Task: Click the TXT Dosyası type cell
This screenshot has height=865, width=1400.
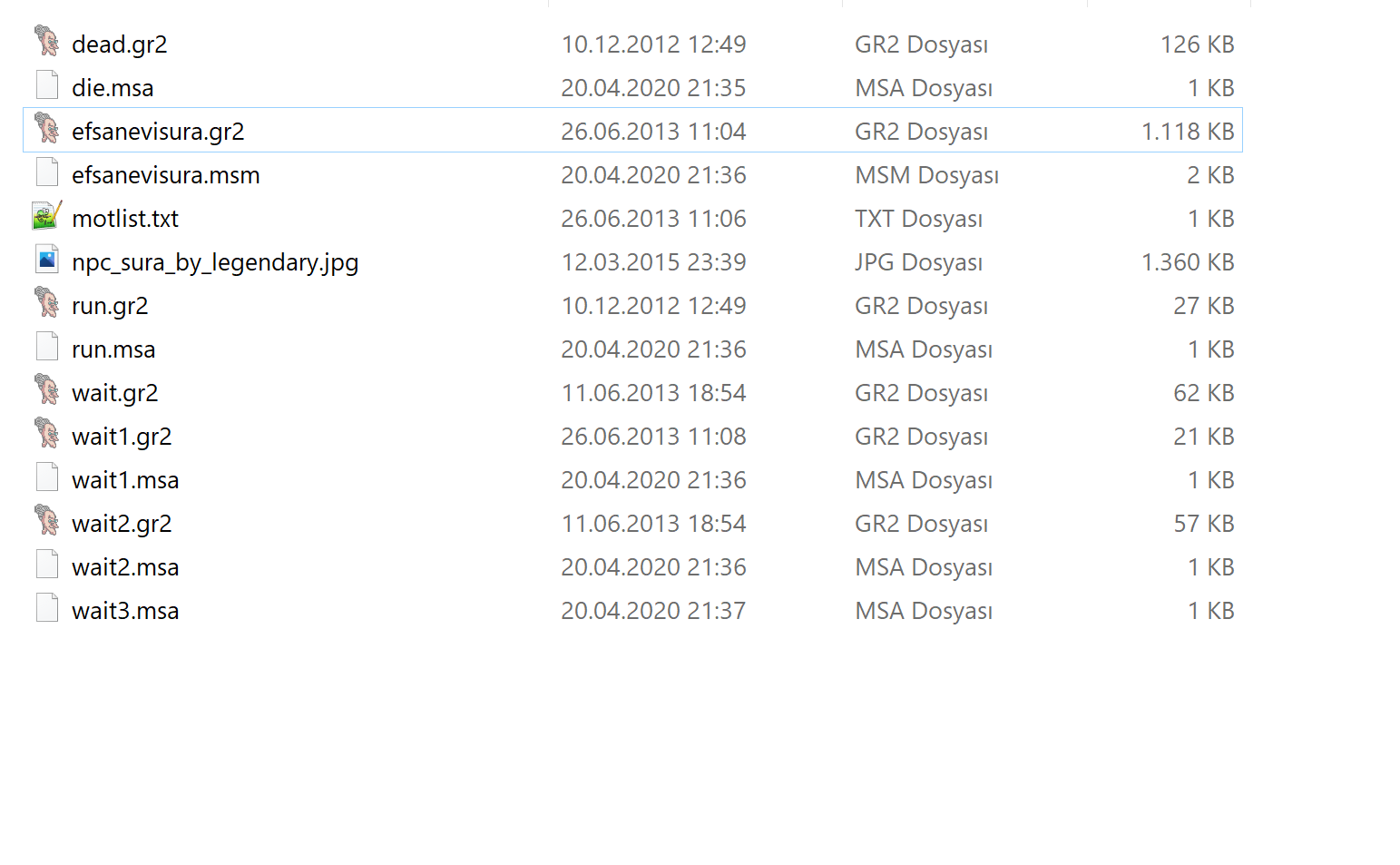Action: [918, 219]
